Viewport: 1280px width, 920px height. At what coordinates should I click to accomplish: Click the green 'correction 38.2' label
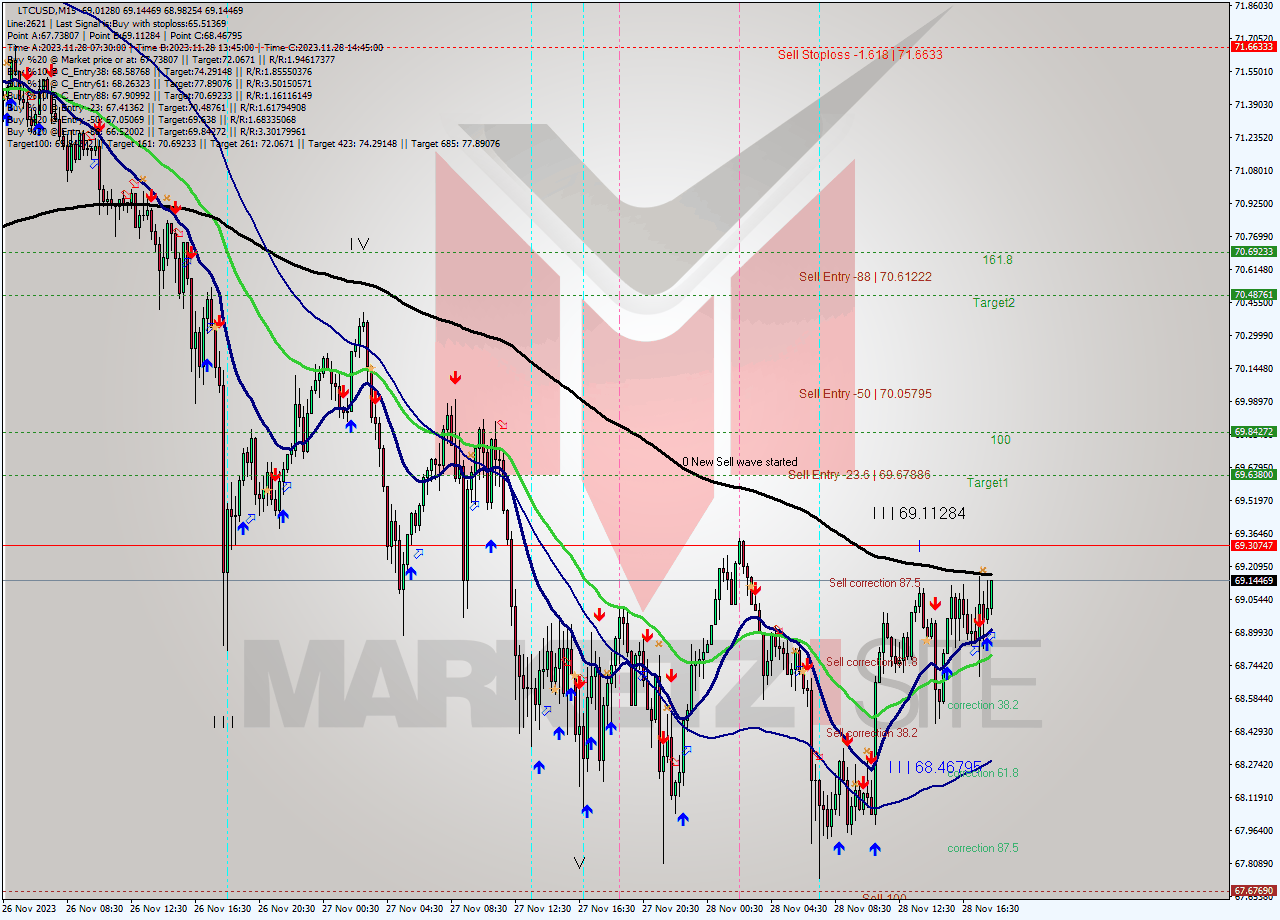(x=983, y=705)
